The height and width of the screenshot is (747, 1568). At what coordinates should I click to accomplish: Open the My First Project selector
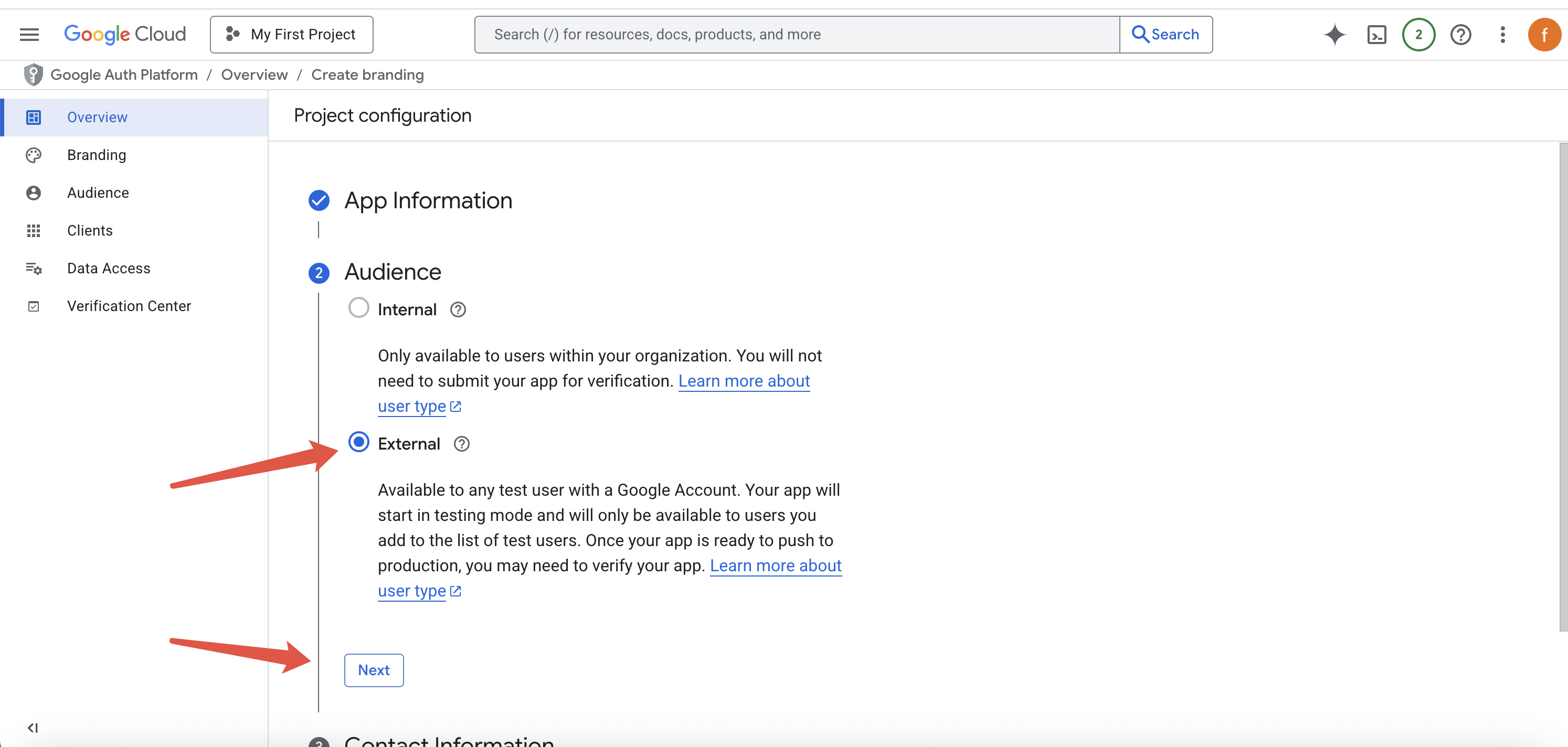point(292,35)
